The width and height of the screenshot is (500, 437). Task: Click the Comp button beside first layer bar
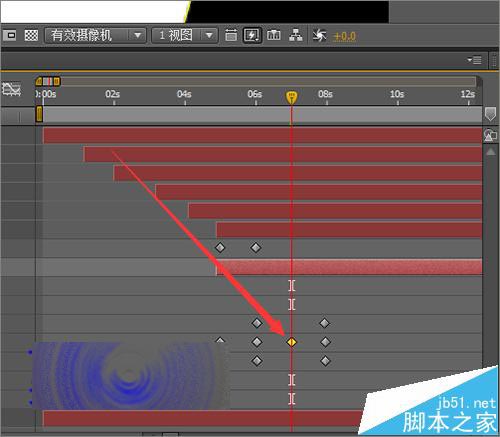(490, 135)
